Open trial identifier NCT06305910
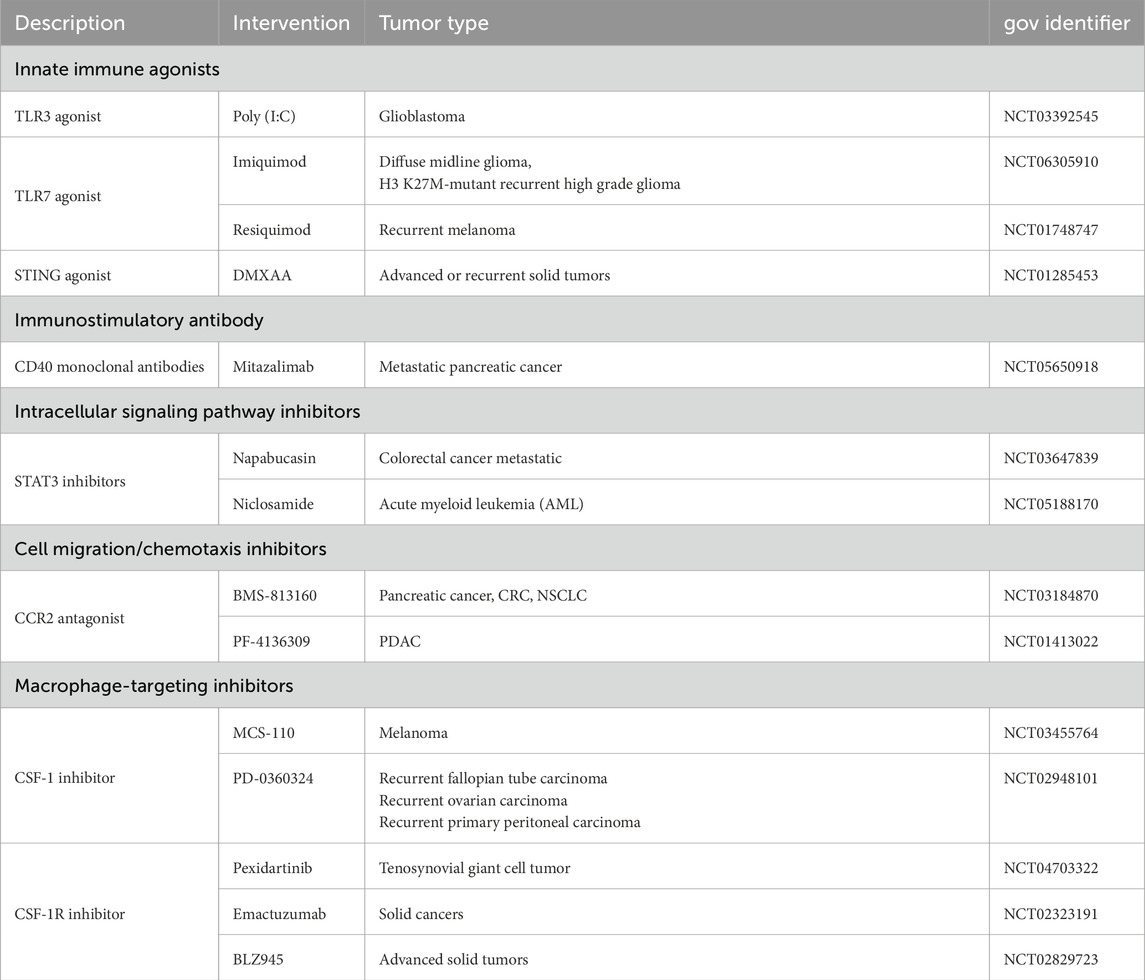Screen dimensions: 1145x980 1050,162
